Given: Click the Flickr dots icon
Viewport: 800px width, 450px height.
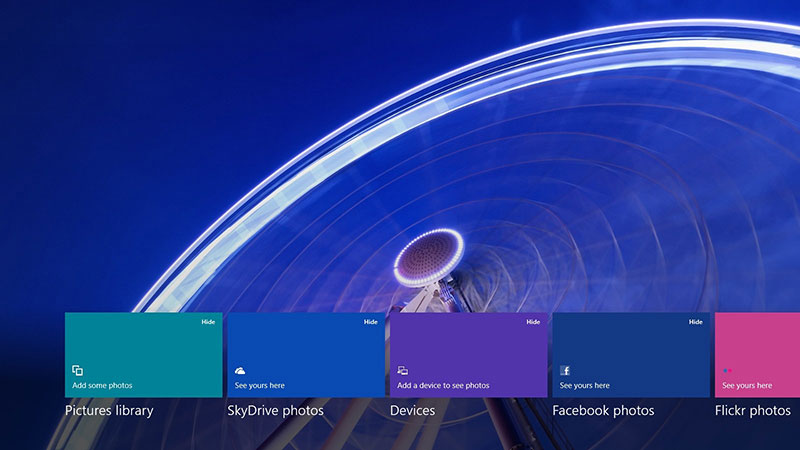Looking at the screenshot, I should pyautogui.click(x=728, y=371).
